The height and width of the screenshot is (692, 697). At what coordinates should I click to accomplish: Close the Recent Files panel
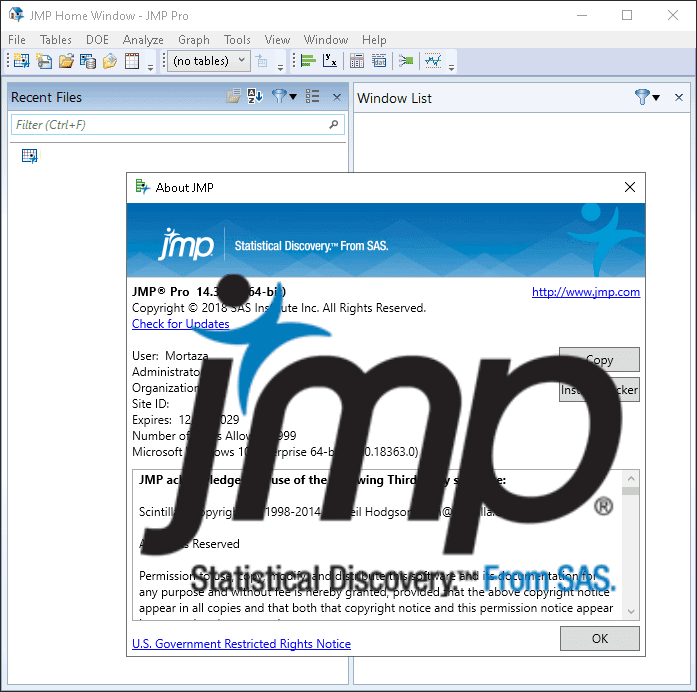(x=337, y=97)
